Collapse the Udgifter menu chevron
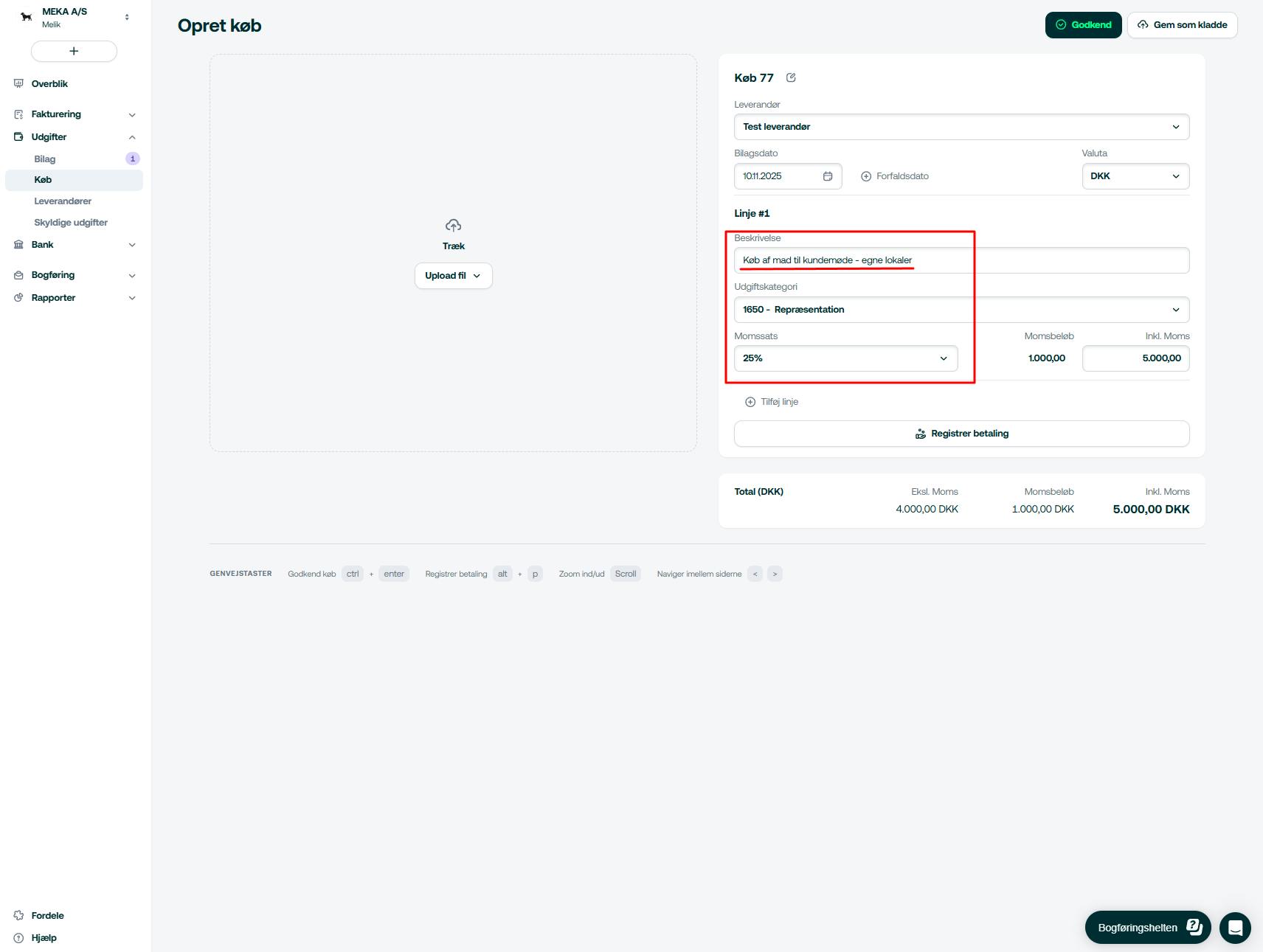Screen dimensions: 1263x952 132,137
